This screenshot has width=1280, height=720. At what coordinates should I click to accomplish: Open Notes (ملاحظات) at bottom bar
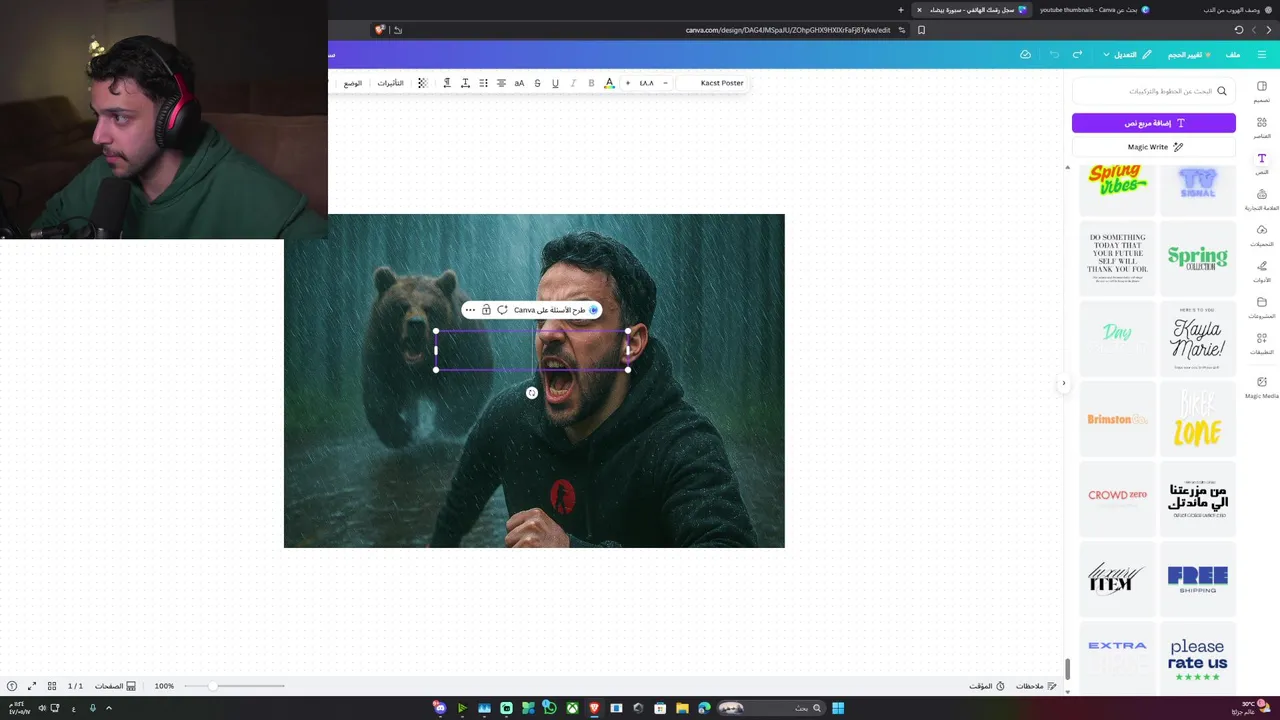click(1036, 686)
